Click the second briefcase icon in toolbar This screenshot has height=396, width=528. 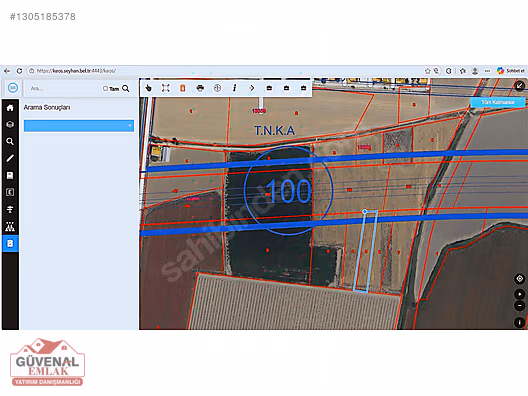286,88
